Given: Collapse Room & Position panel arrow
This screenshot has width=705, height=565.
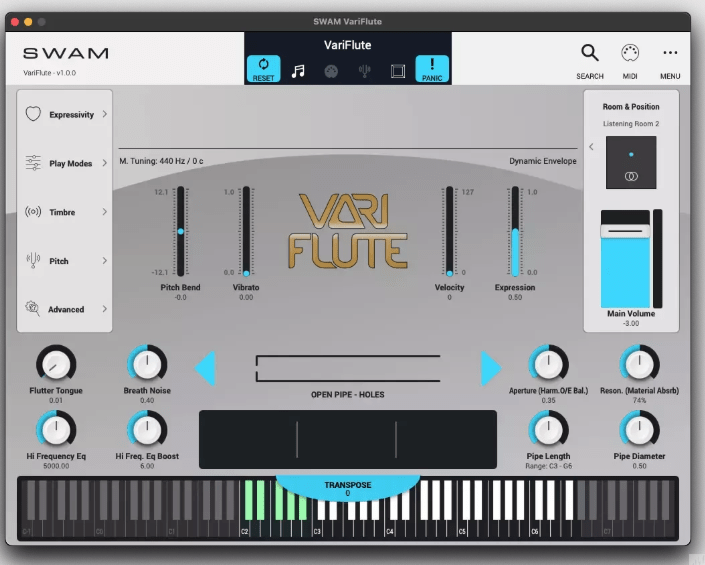Looking at the screenshot, I should (x=591, y=147).
